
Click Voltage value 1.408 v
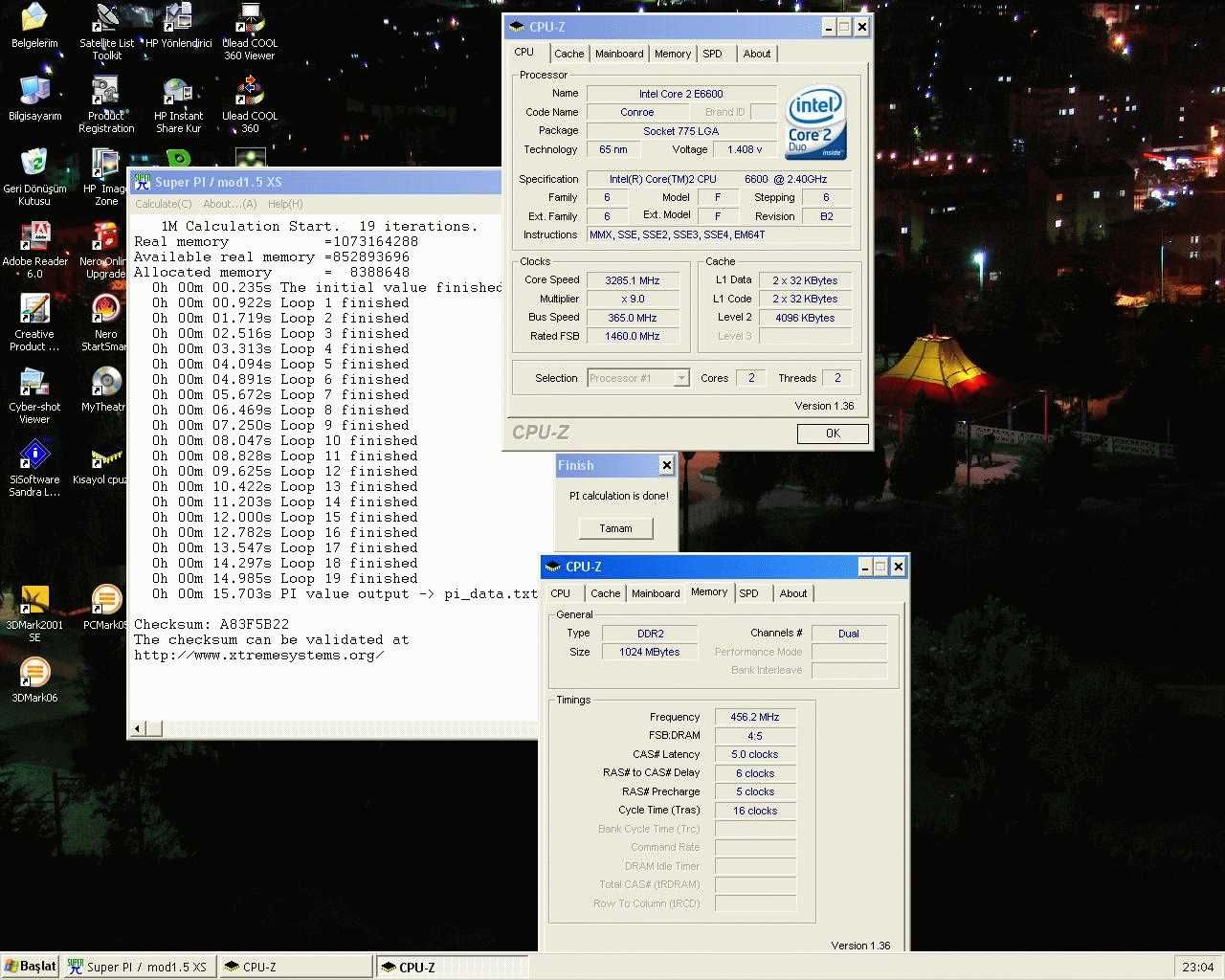pos(745,149)
